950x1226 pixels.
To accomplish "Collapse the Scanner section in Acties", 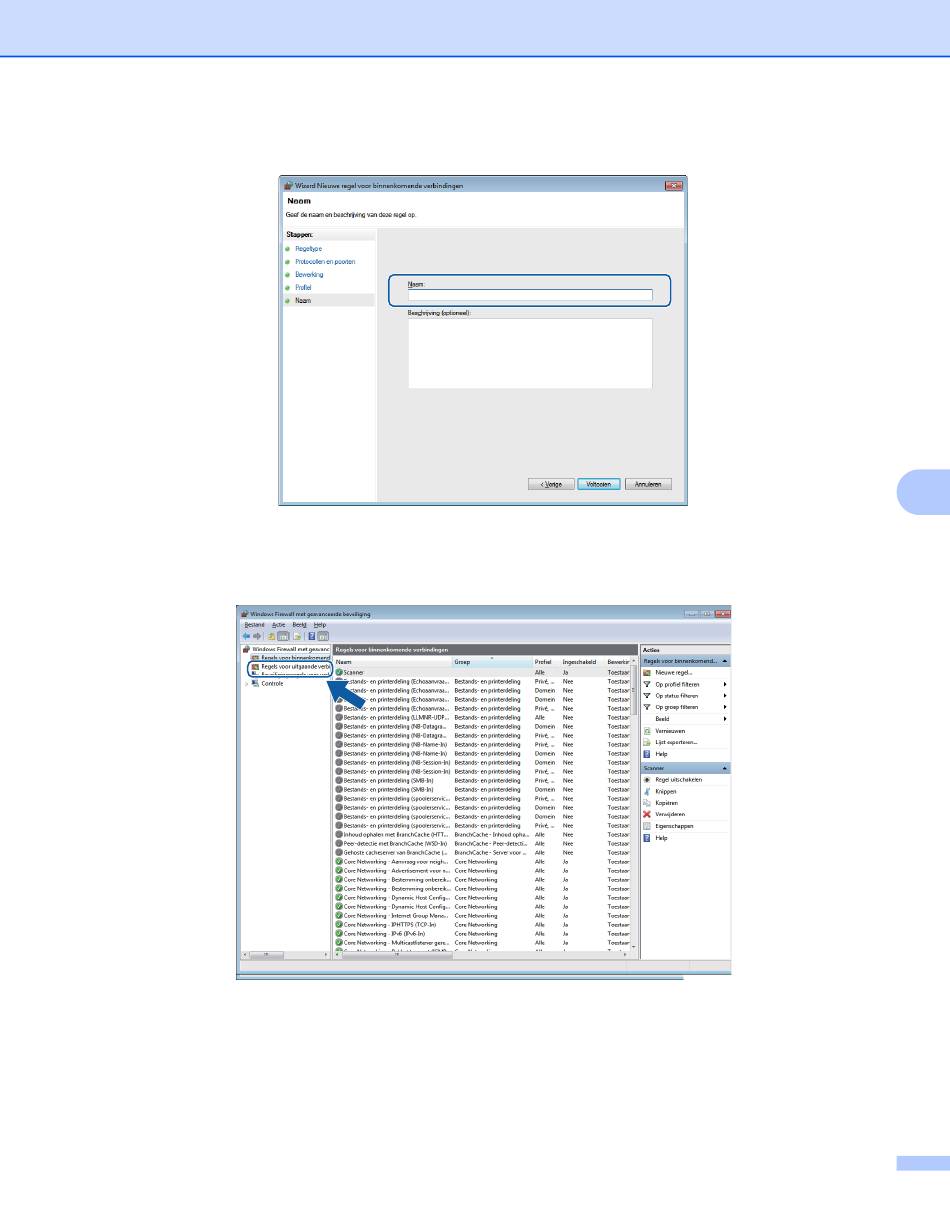I will coord(725,768).
